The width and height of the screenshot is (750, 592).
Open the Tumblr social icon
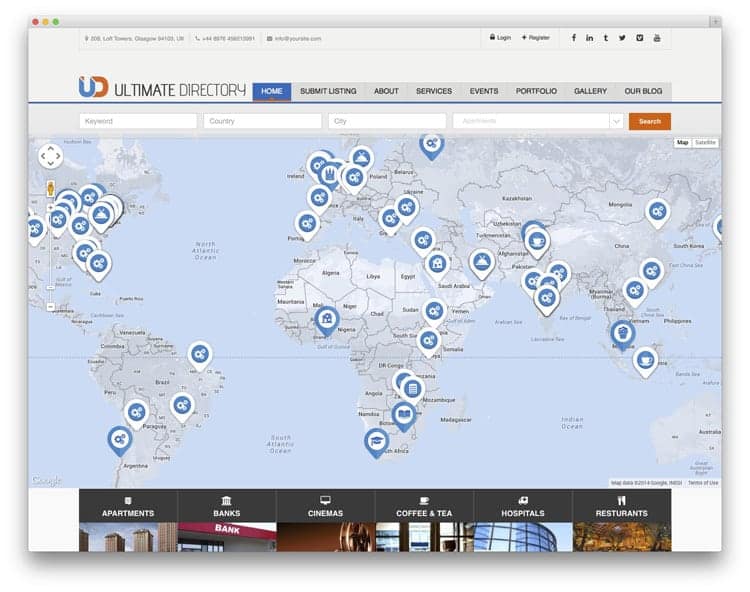[606, 38]
